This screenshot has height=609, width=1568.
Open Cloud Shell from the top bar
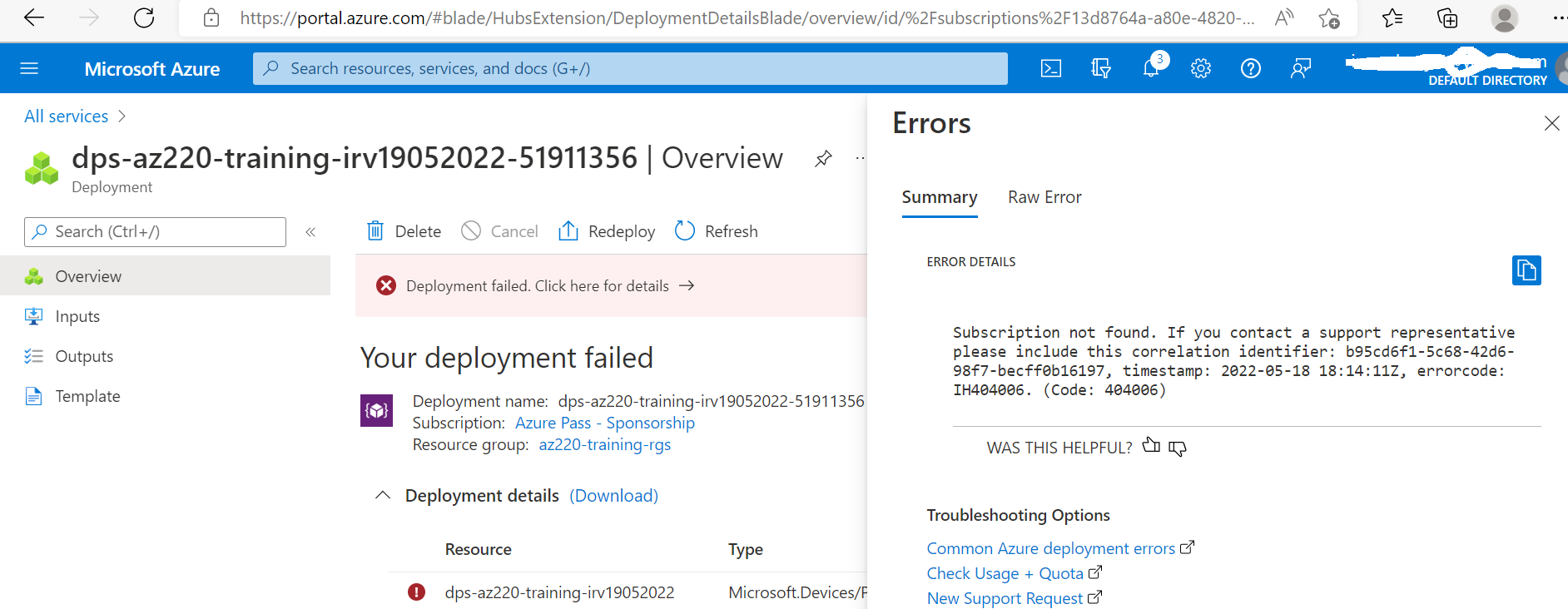coord(1051,68)
